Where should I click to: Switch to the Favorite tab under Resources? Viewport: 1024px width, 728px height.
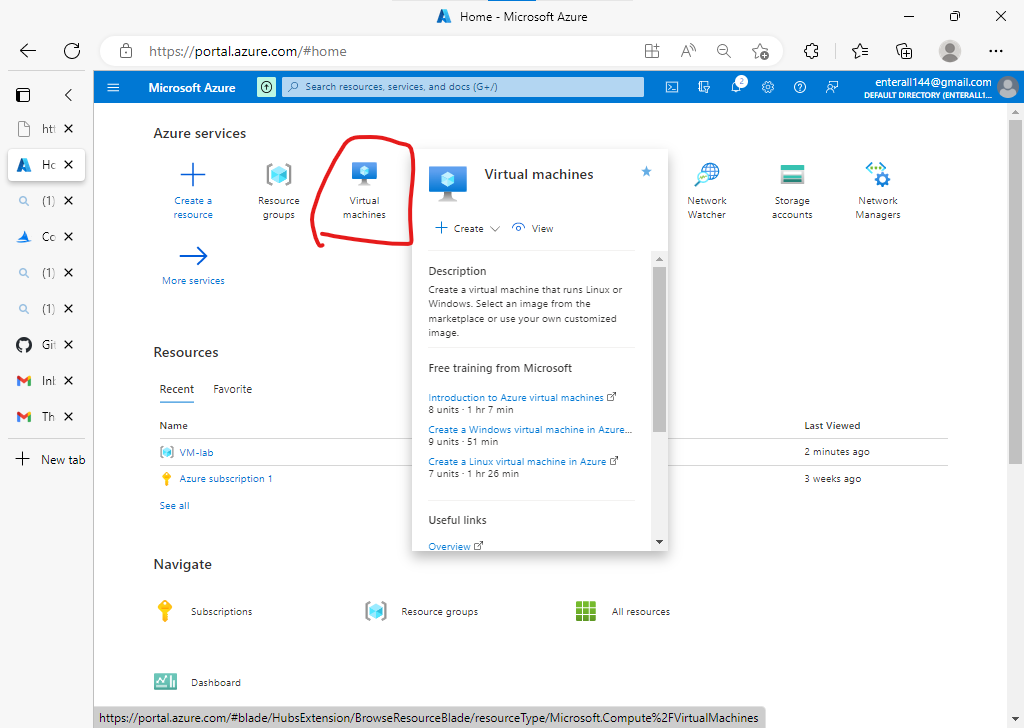(x=232, y=389)
